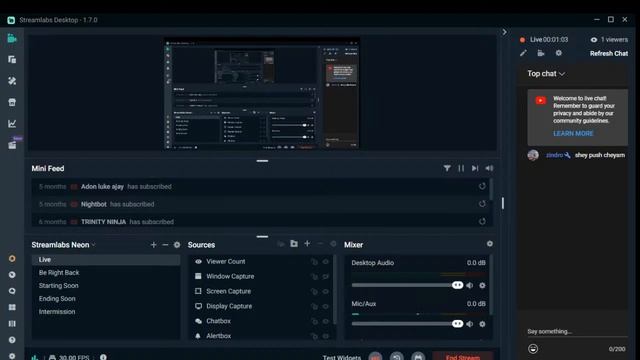
Task: Toggle Studio Mode columns icon in sidebar
Action: [12, 323]
